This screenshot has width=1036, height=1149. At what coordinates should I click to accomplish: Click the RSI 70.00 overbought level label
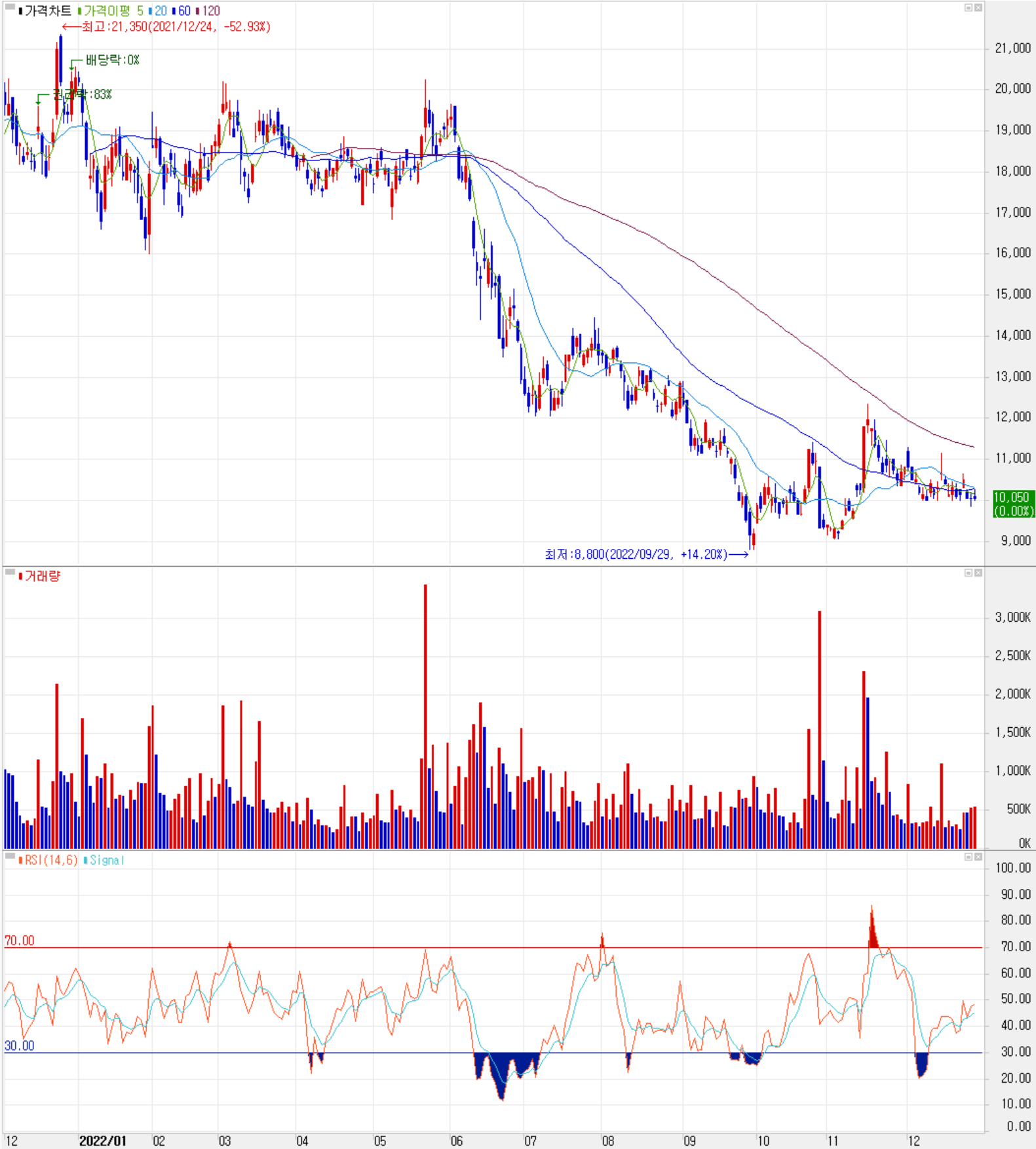click(x=19, y=941)
